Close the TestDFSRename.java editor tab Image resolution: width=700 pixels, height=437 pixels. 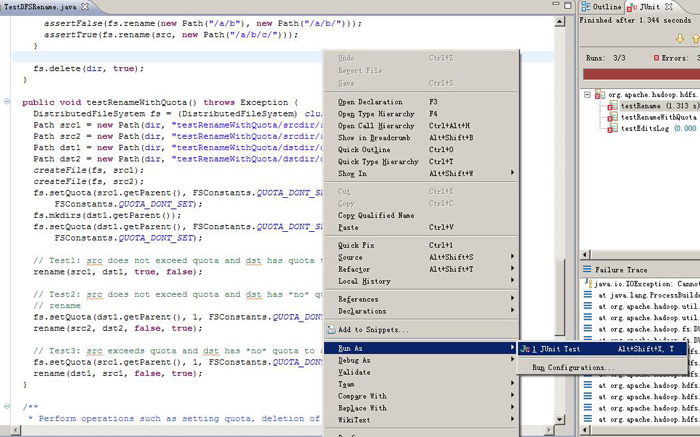[85, 6]
